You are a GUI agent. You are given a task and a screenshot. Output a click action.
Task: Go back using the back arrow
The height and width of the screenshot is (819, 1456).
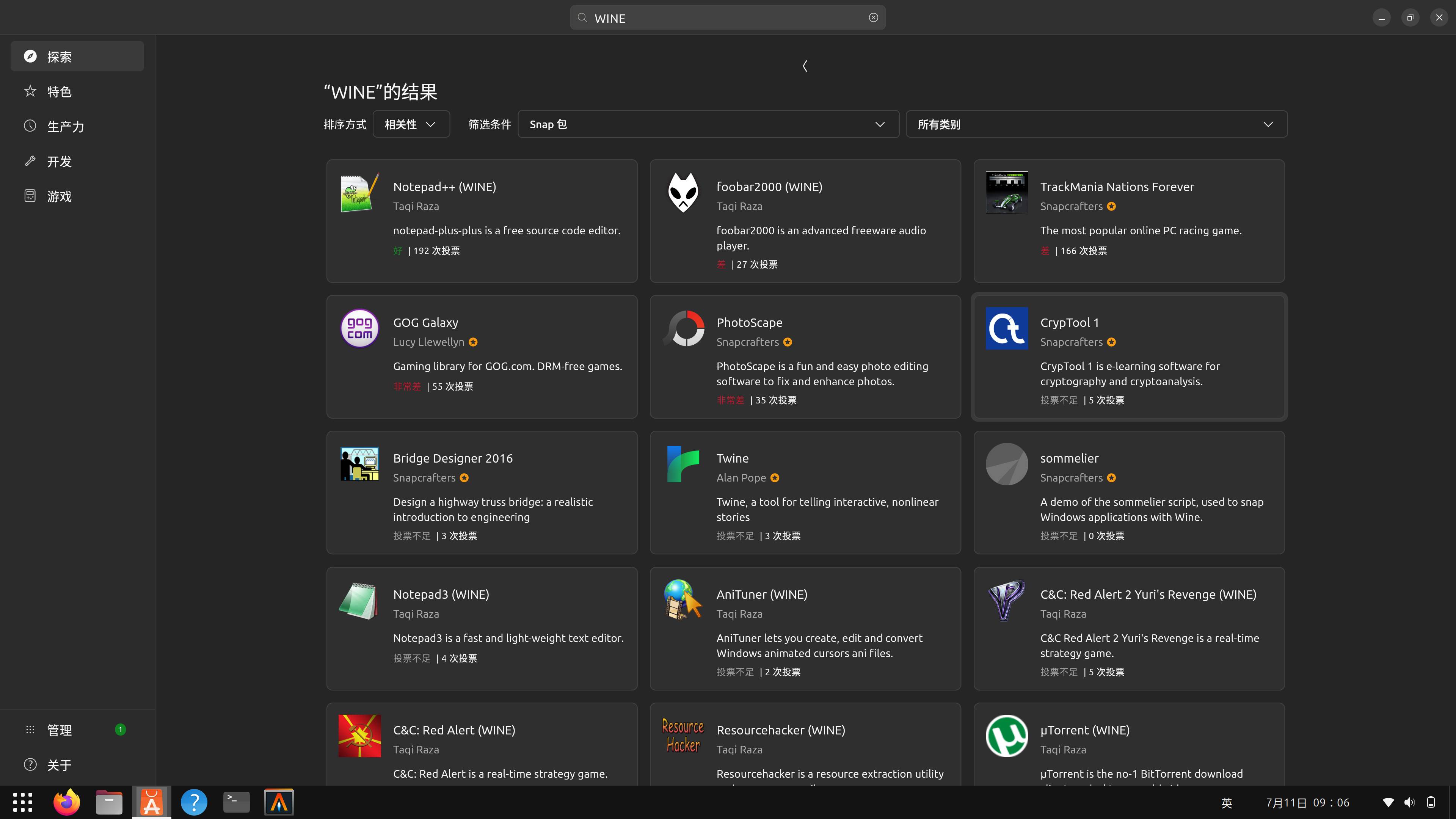tap(805, 66)
